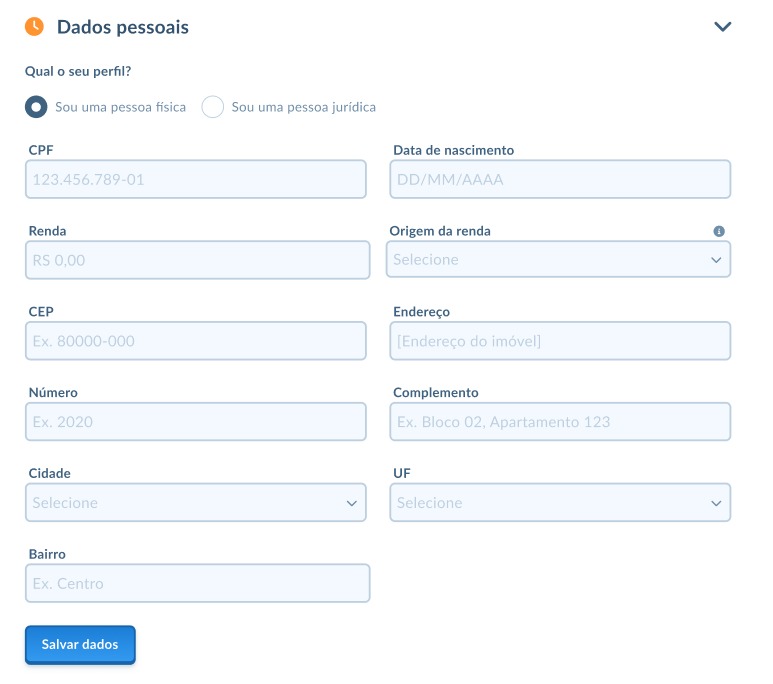The width and height of the screenshot is (773, 684).
Task: Select 'Sou uma pessoa física' radio option
Action: 36,107
